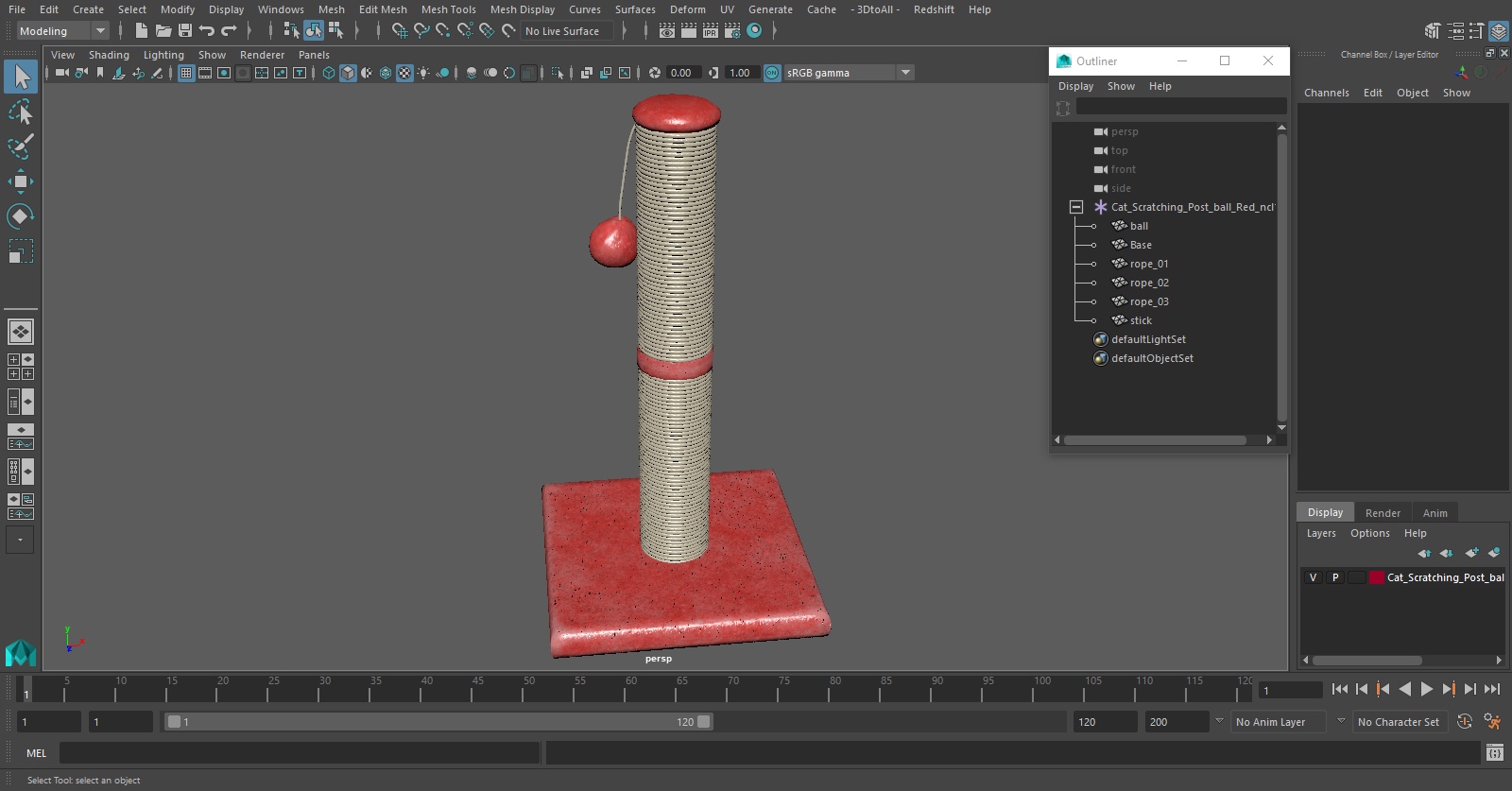
Task: Open render settings
Action: pyautogui.click(x=732, y=31)
